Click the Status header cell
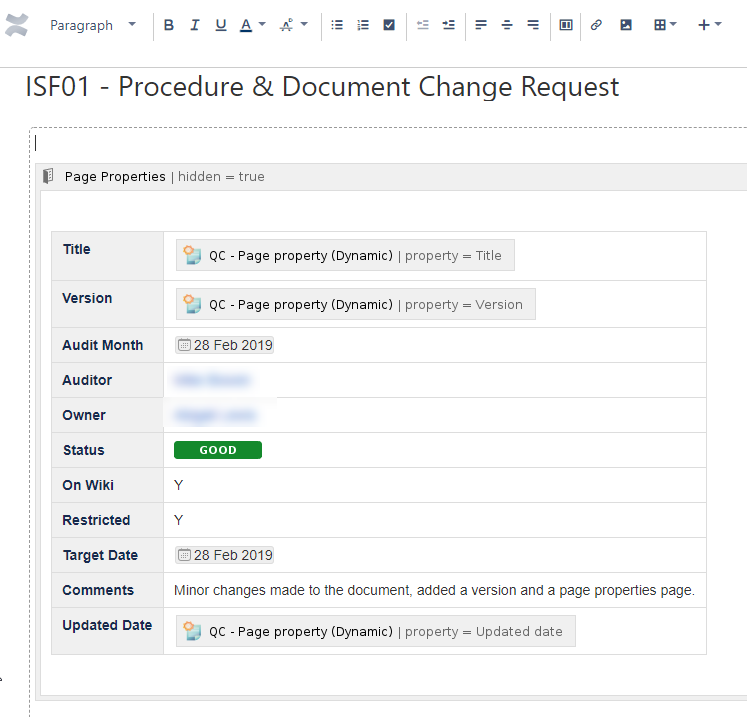 coord(108,450)
